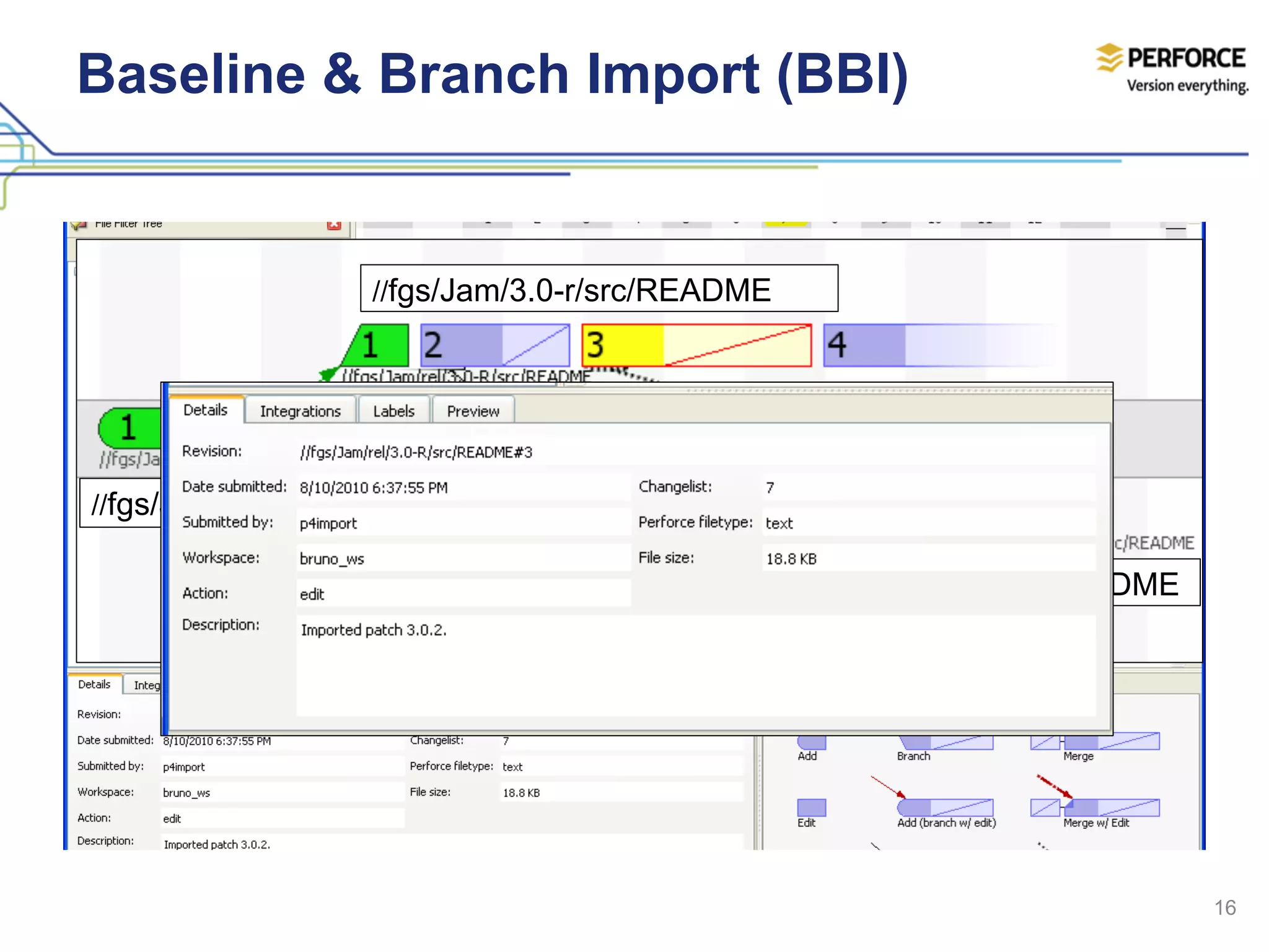Click background Action field edit
This screenshot has width=1269, height=952.
(283, 819)
